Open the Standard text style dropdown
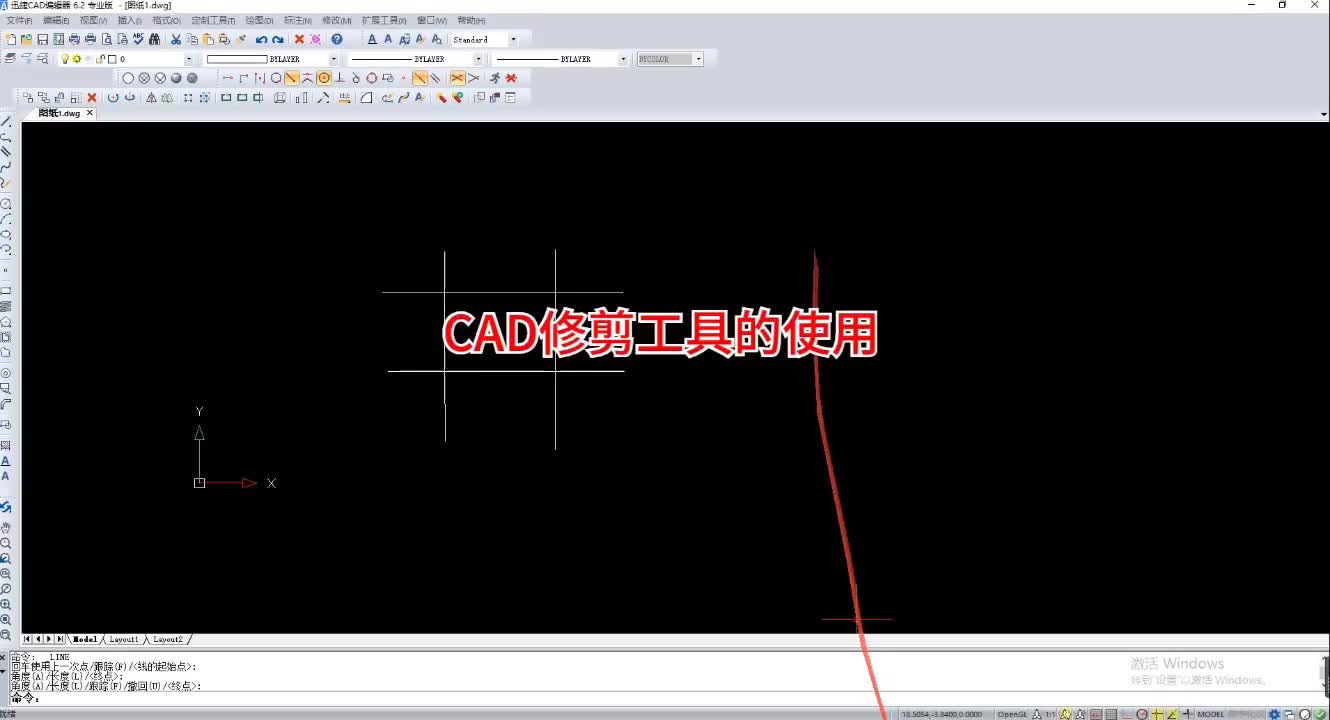Screen dimensions: 1330x720 [512, 39]
